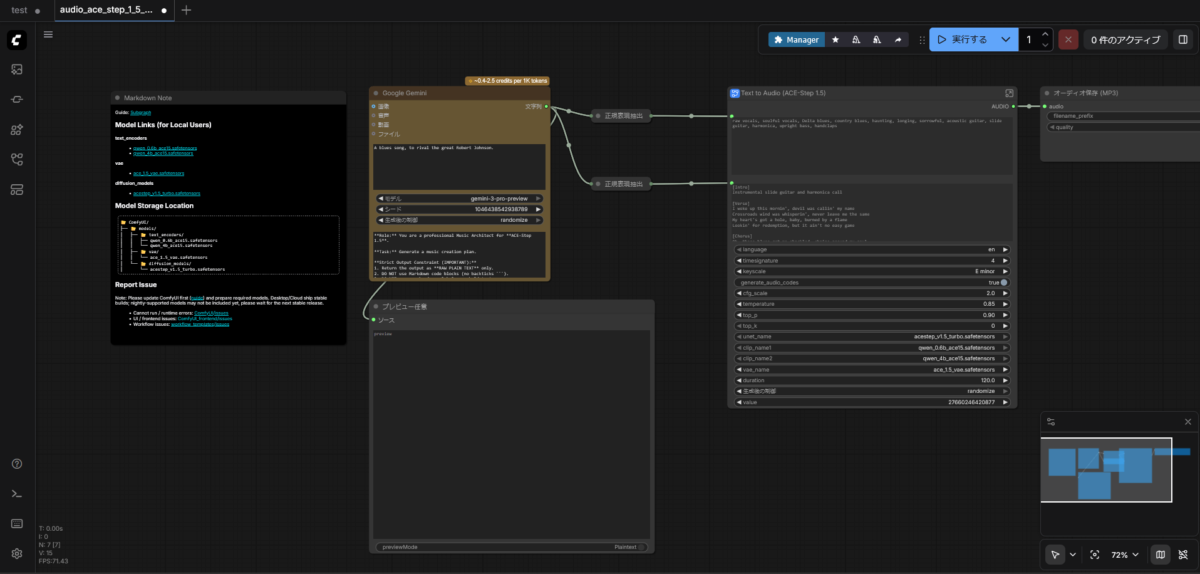Viewport: 1200px width, 574px height.
Task: Open the hamburger menu on canvas
Action: [48, 34]
